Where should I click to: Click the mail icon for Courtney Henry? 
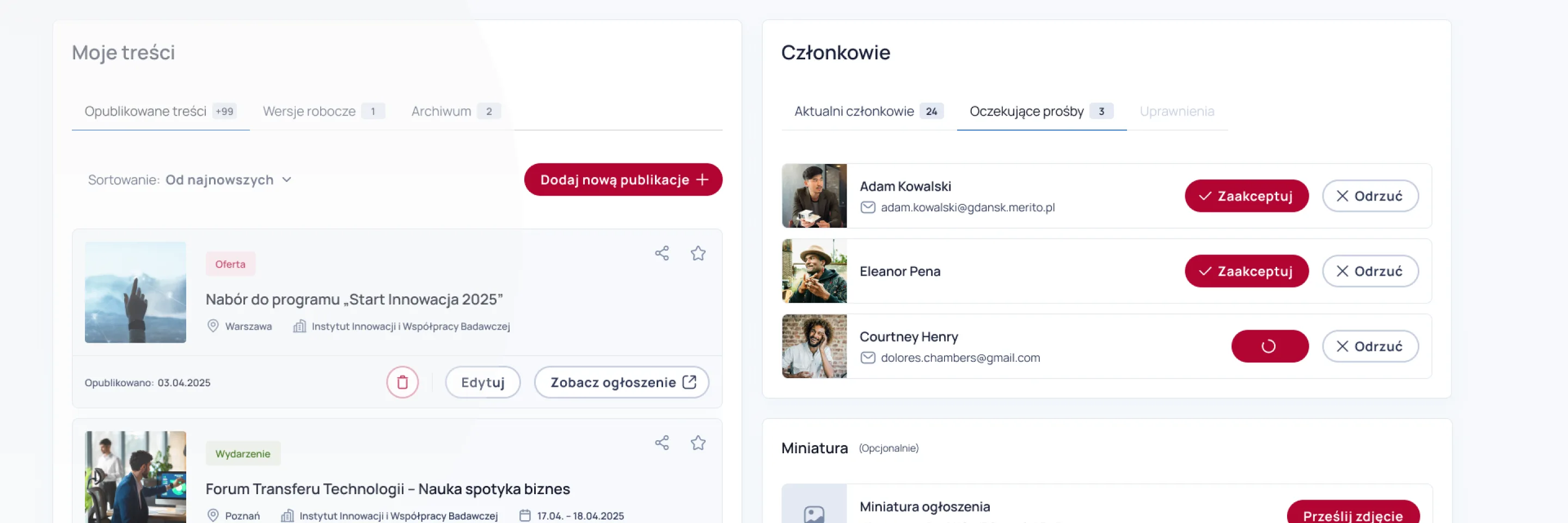click(867, 358)
